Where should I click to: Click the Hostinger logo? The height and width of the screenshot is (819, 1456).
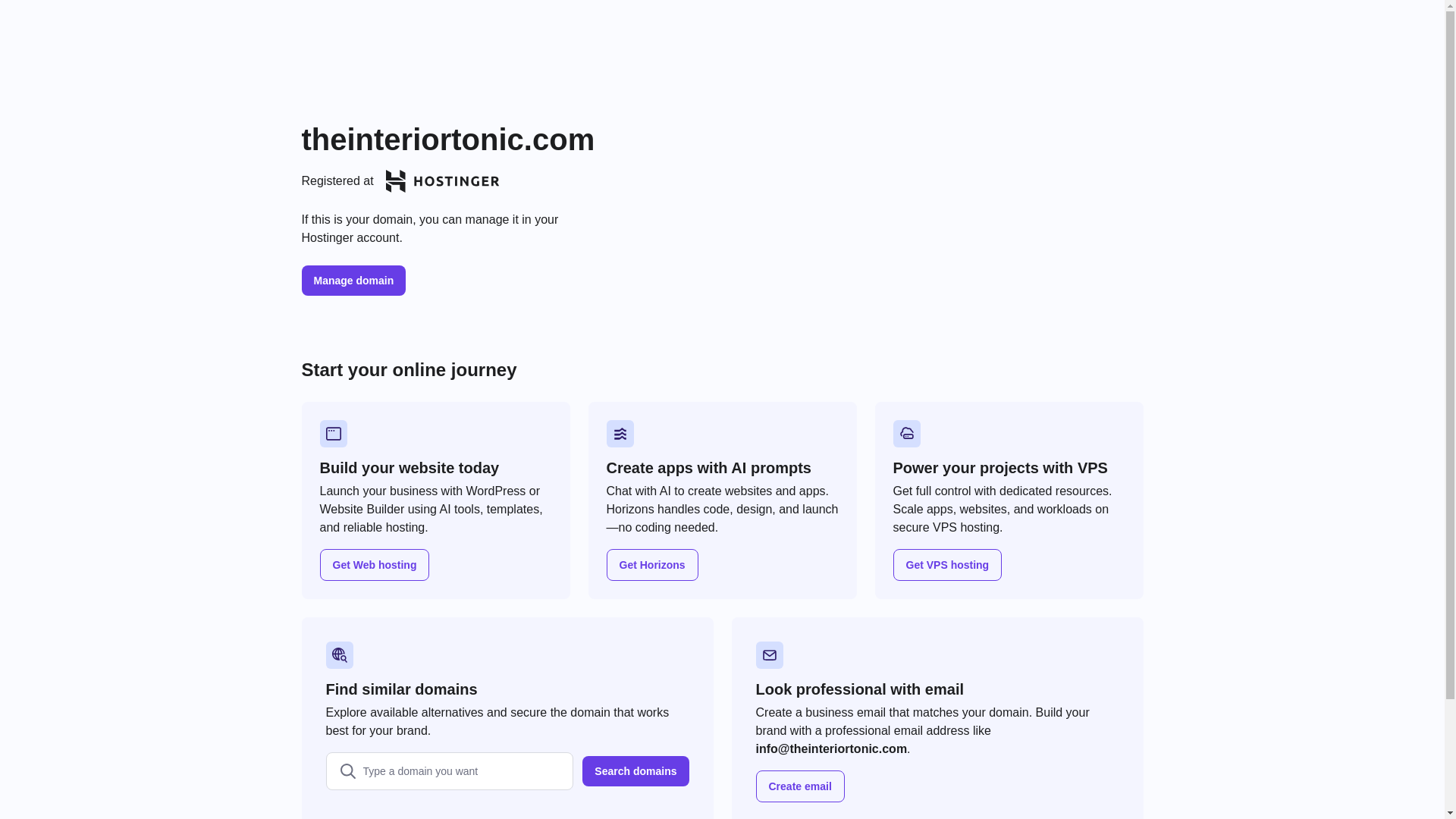tap(442, 181)
